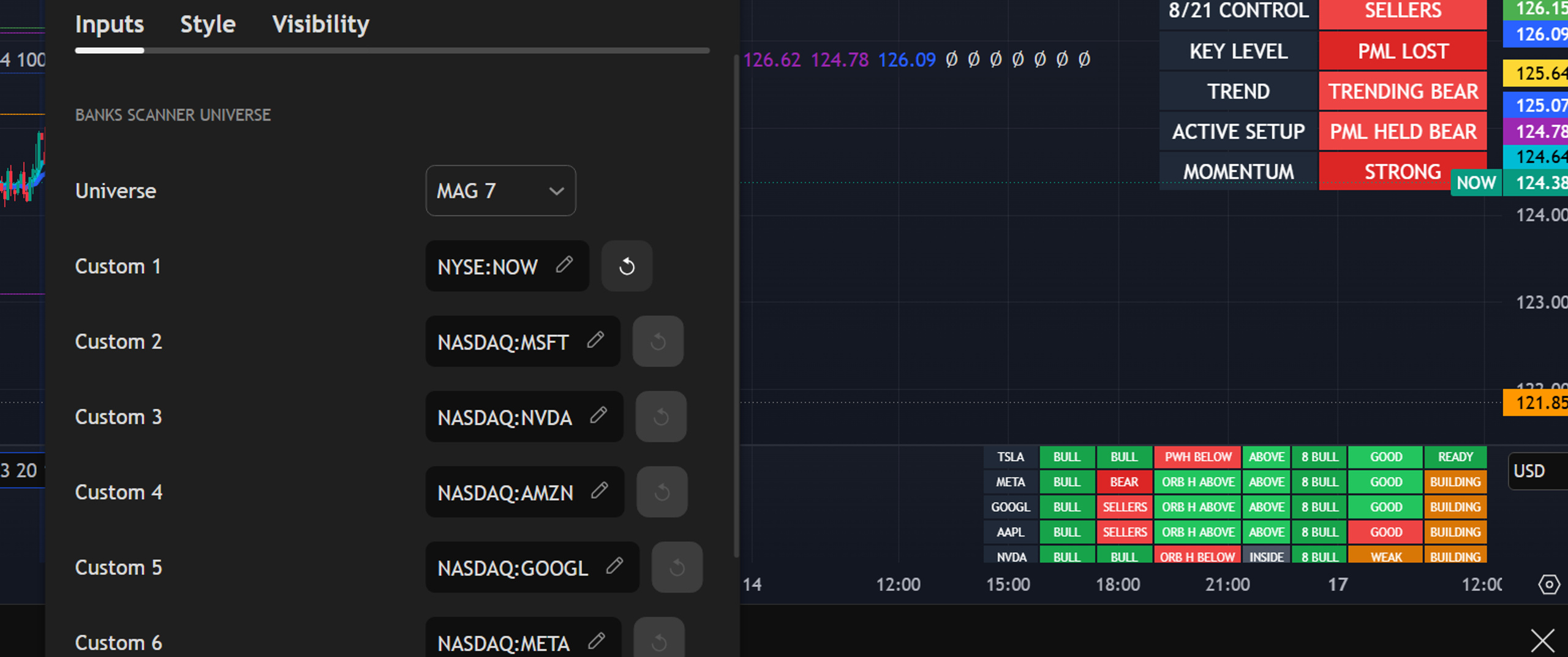Click the blue 126.09 legend value
The height and width of the screenshot is (657, 1568).
point(907,60)
